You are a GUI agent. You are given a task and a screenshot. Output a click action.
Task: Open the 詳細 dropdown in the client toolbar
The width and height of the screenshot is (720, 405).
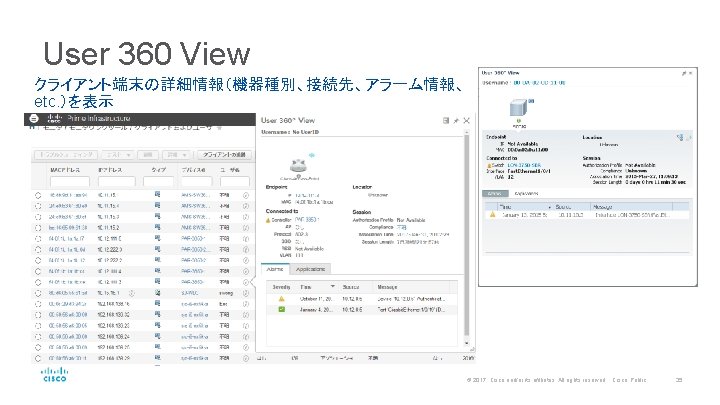176,155
